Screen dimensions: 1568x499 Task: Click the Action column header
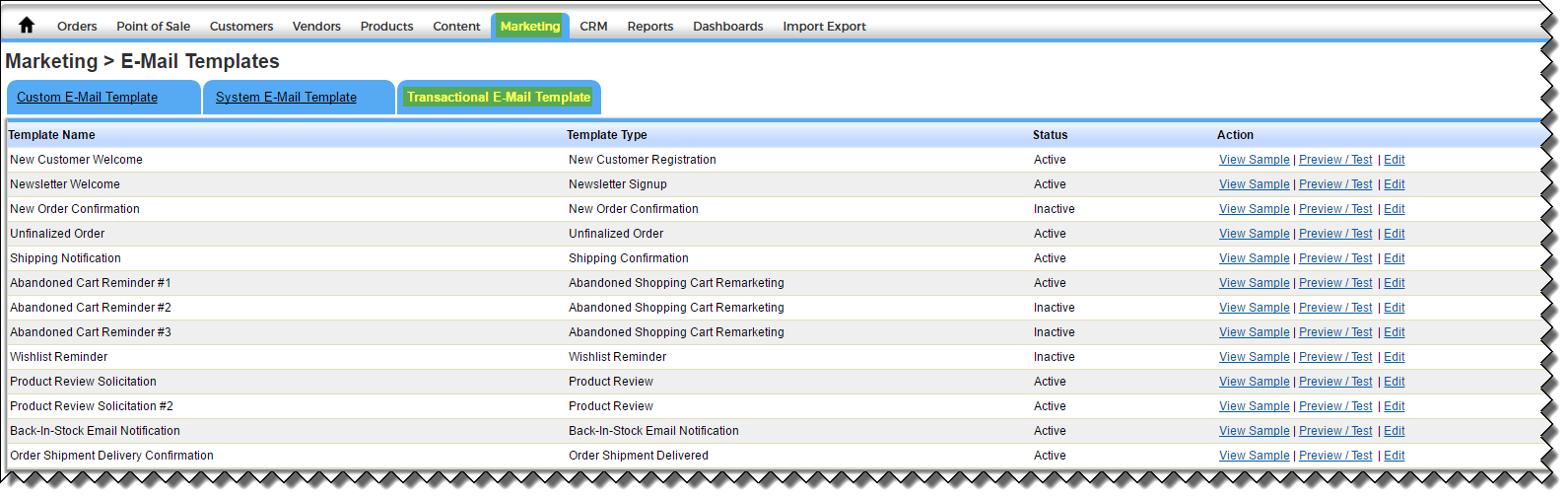coord(1235,135)
